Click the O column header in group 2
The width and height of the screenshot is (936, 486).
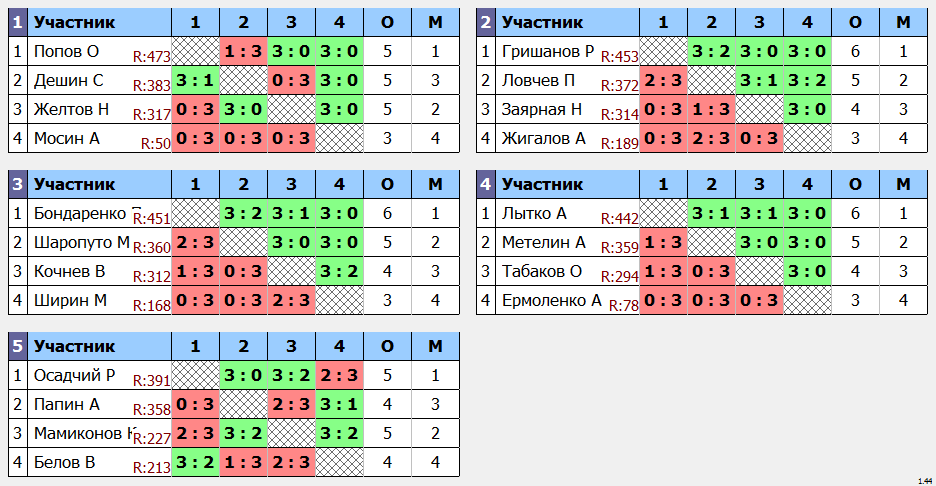point(855,23)
